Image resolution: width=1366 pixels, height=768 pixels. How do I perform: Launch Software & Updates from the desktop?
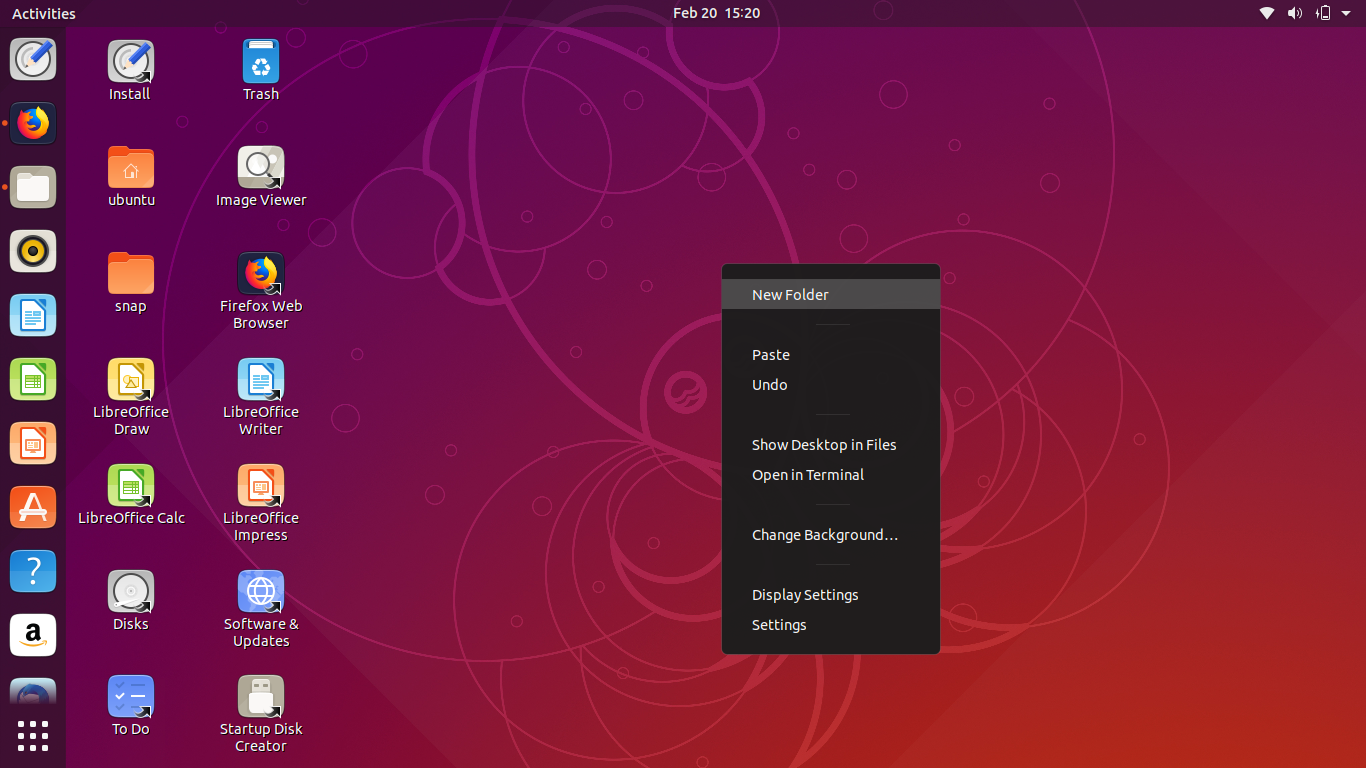[260, 591]
